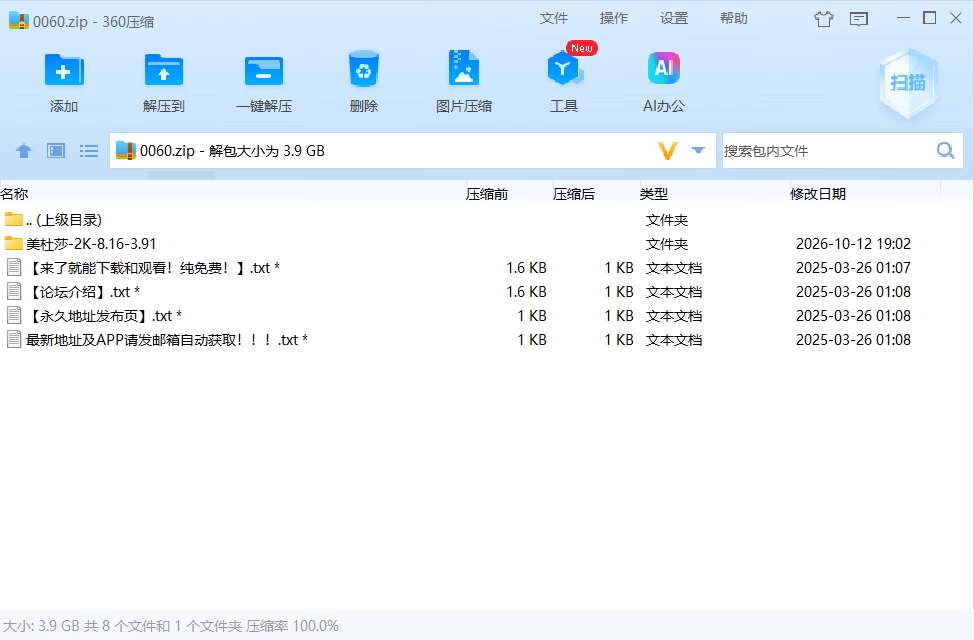Open the 设置 menu

click(673, 19)
